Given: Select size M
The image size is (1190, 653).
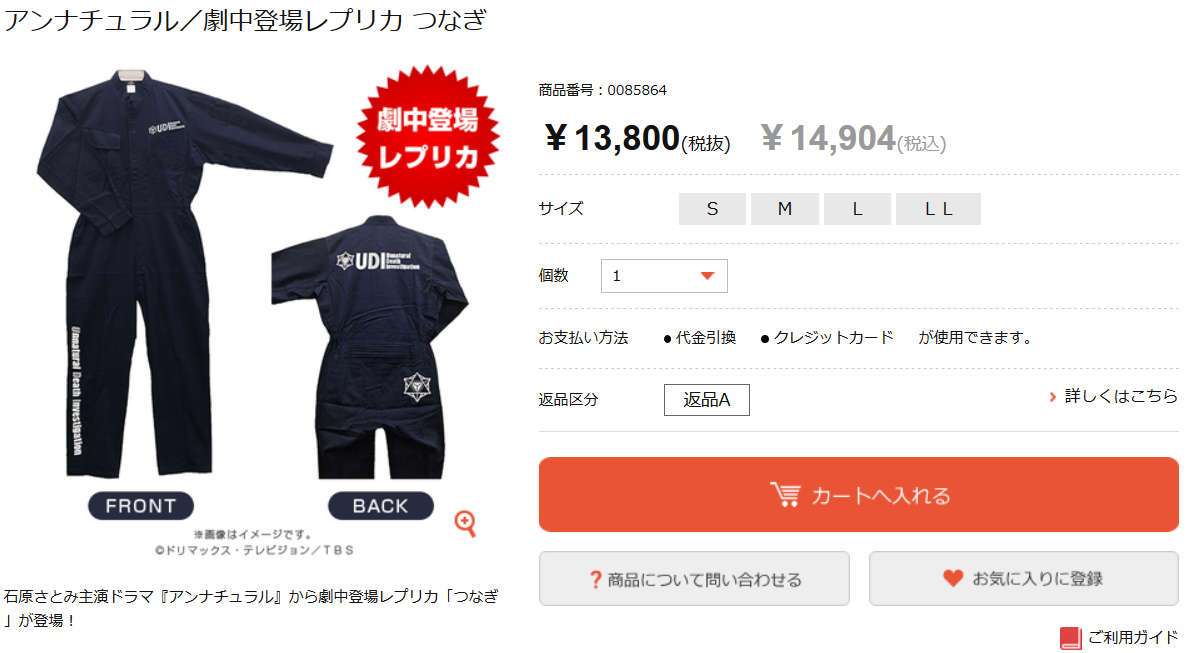Looking at the screenshot, I should pos(785,209).
